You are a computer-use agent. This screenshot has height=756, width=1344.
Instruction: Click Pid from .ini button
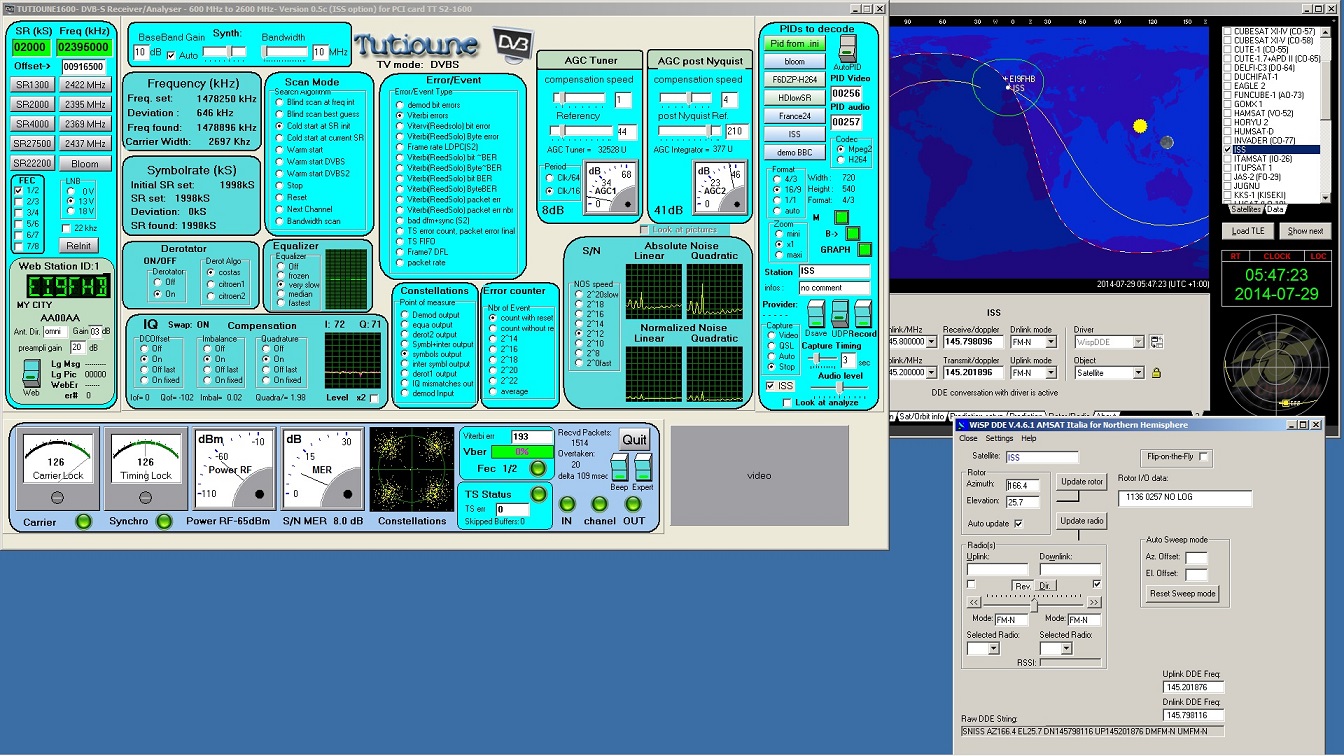pos(796,44)
